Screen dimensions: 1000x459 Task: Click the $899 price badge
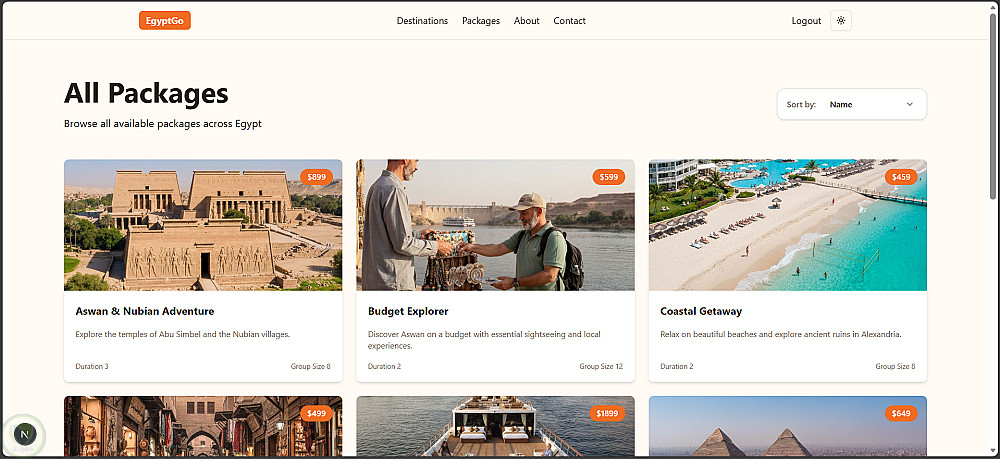(x=316, y=177)
